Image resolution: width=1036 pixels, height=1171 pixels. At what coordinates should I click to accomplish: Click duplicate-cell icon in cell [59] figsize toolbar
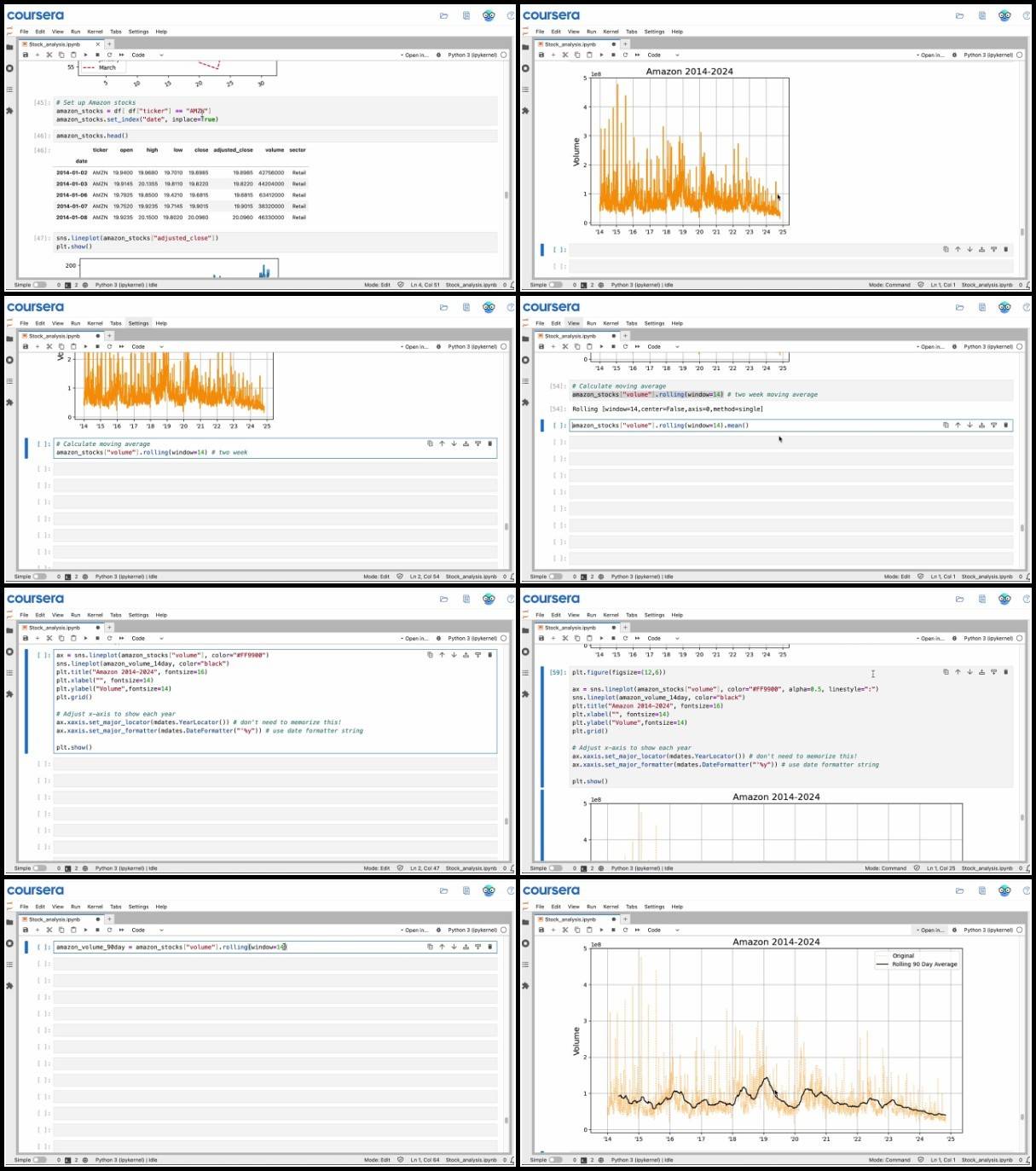coord(946,672)
